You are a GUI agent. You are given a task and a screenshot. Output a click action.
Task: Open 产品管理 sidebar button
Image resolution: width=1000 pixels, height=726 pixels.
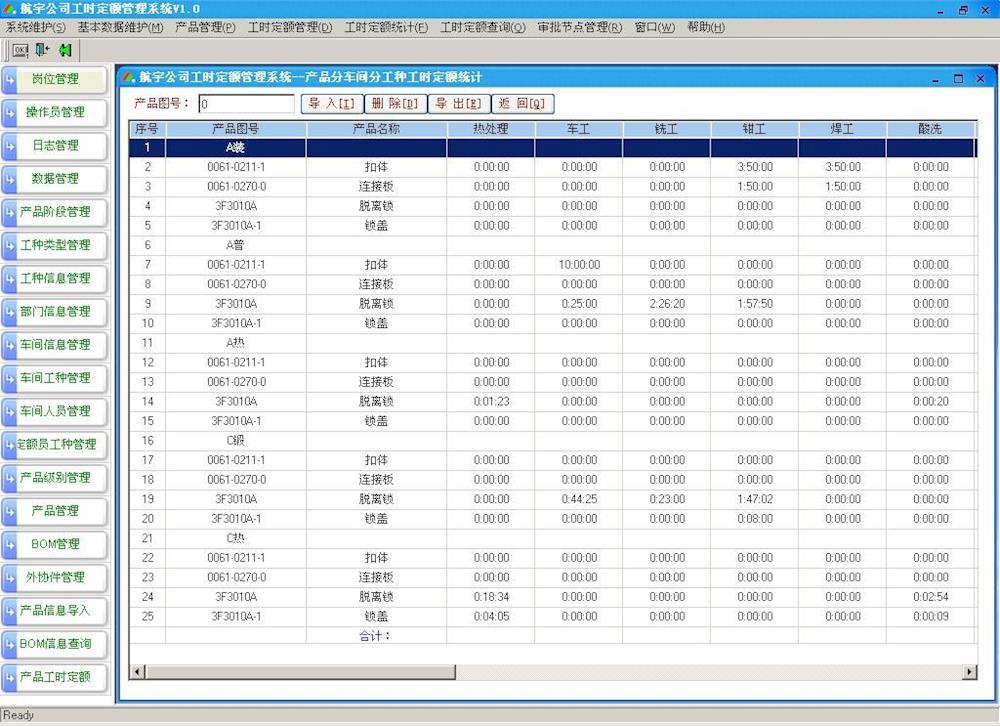pyautogui.click(x=55, y=510)
